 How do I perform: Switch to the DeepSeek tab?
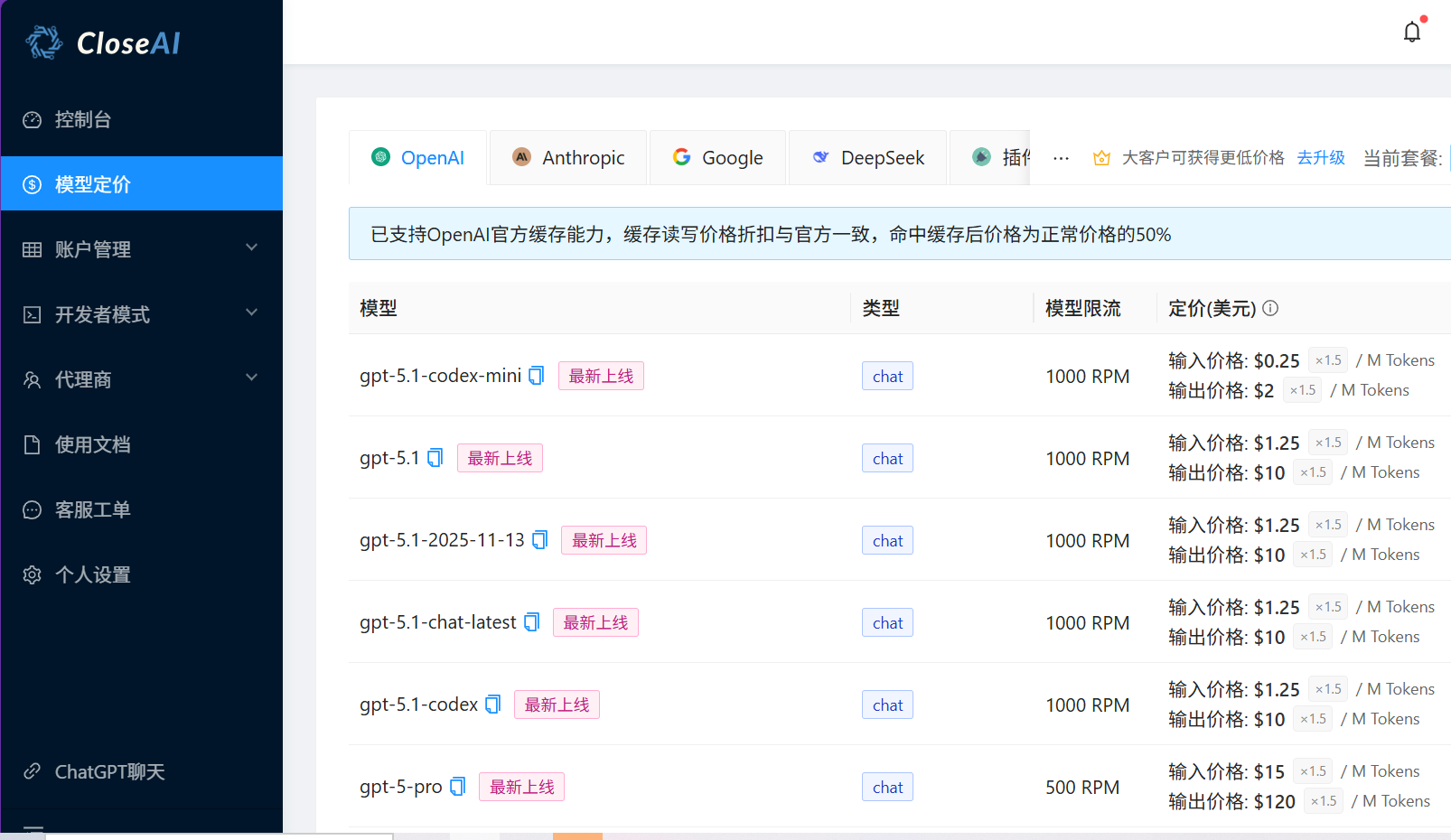click(867, 157)
